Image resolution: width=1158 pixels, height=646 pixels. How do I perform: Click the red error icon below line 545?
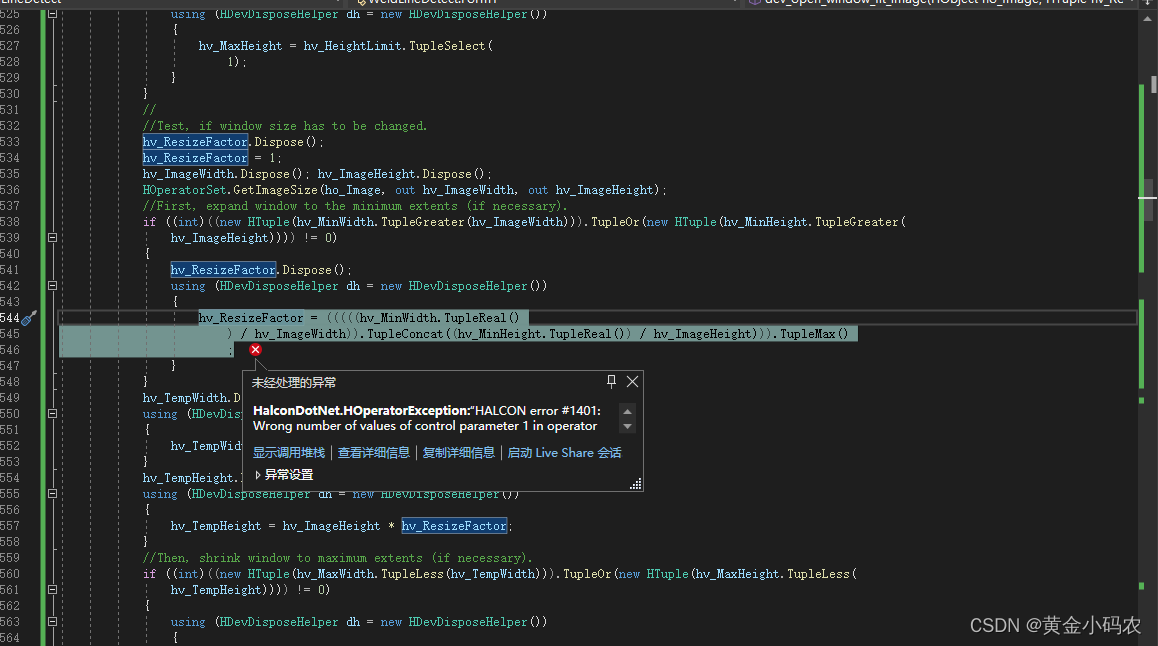255,350
